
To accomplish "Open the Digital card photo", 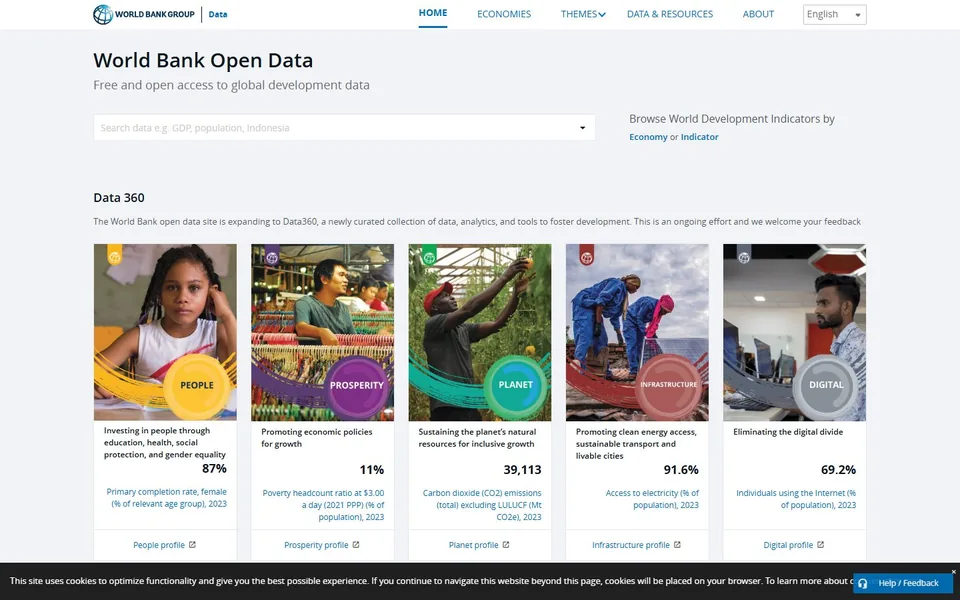I will (795, 332).
